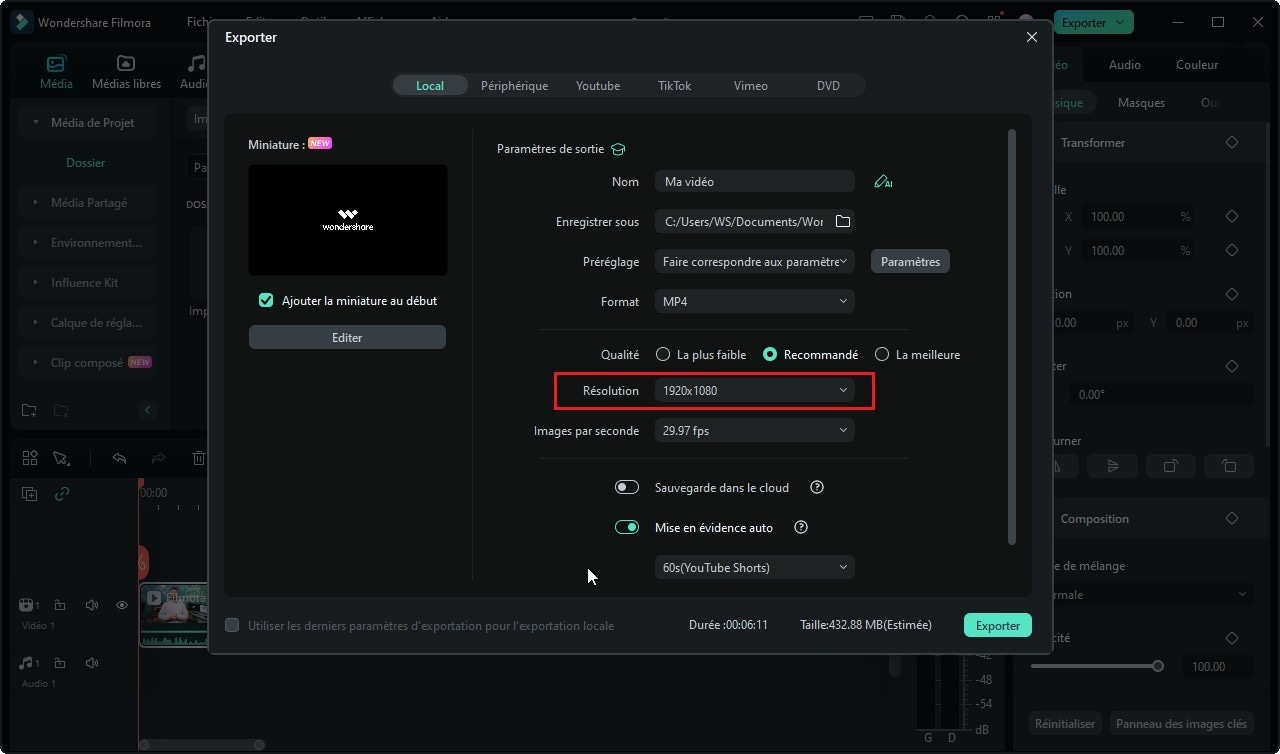Click the Exporter button in the dialog

coord(997,626)
